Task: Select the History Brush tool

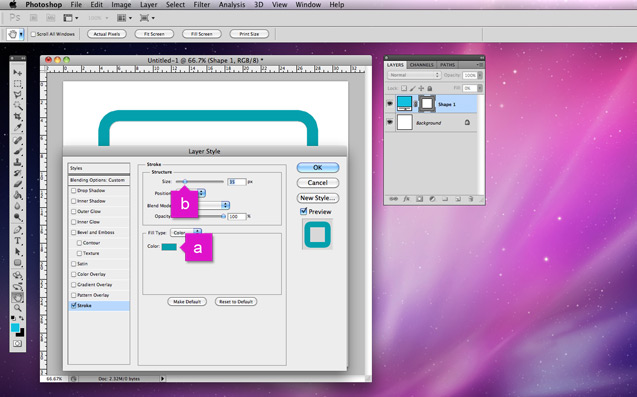Action: tap(17, 173)
